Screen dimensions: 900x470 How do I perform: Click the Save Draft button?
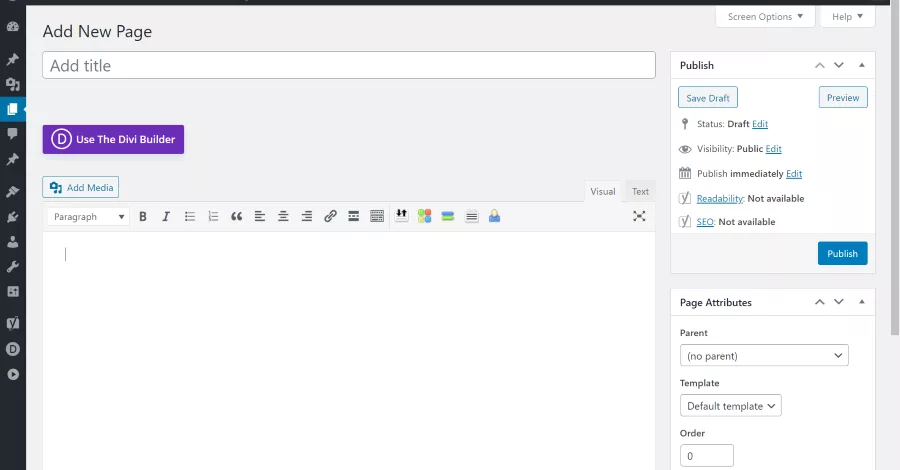pyautogui.click(x=708, y=98)
